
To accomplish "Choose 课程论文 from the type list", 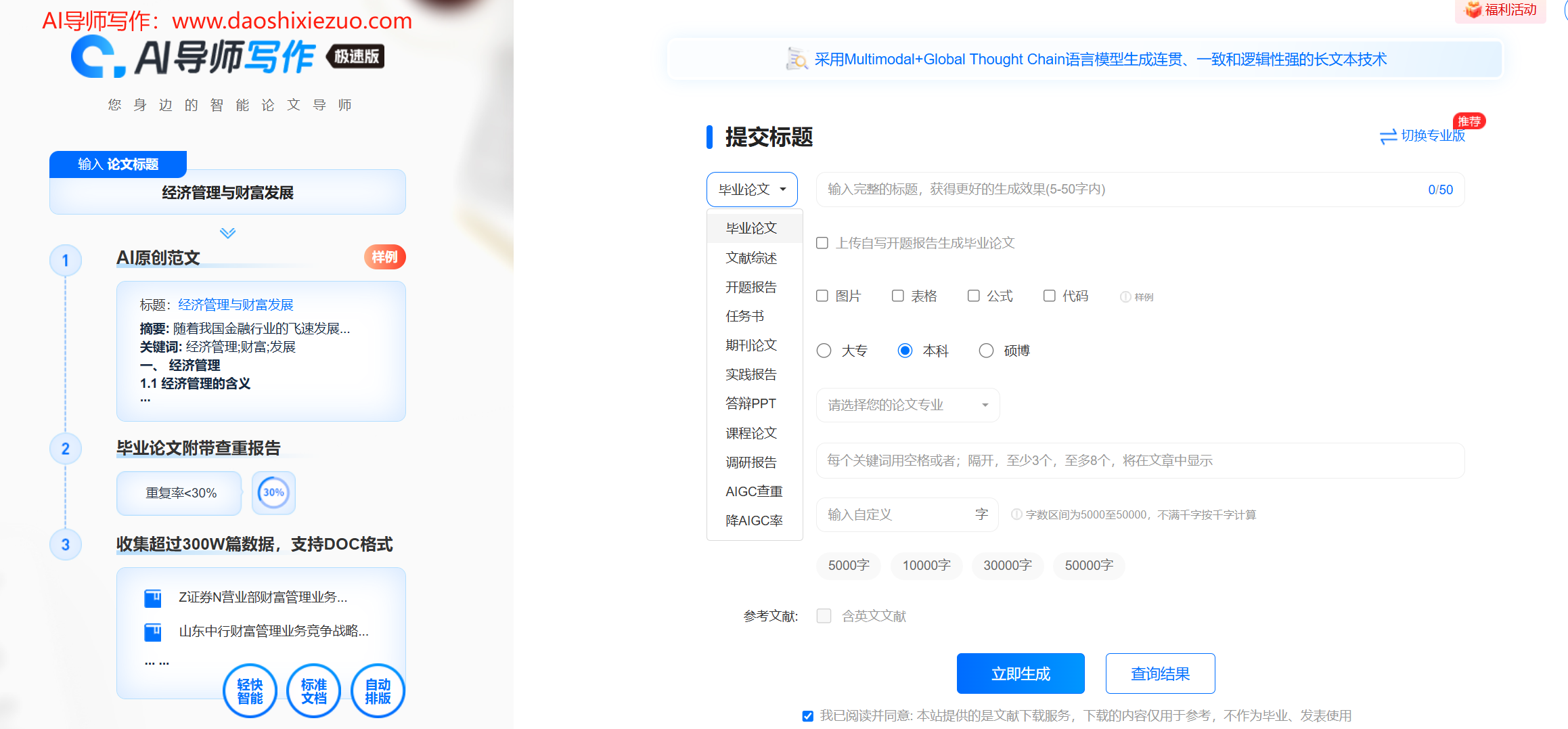I will [x=755, y=433].
